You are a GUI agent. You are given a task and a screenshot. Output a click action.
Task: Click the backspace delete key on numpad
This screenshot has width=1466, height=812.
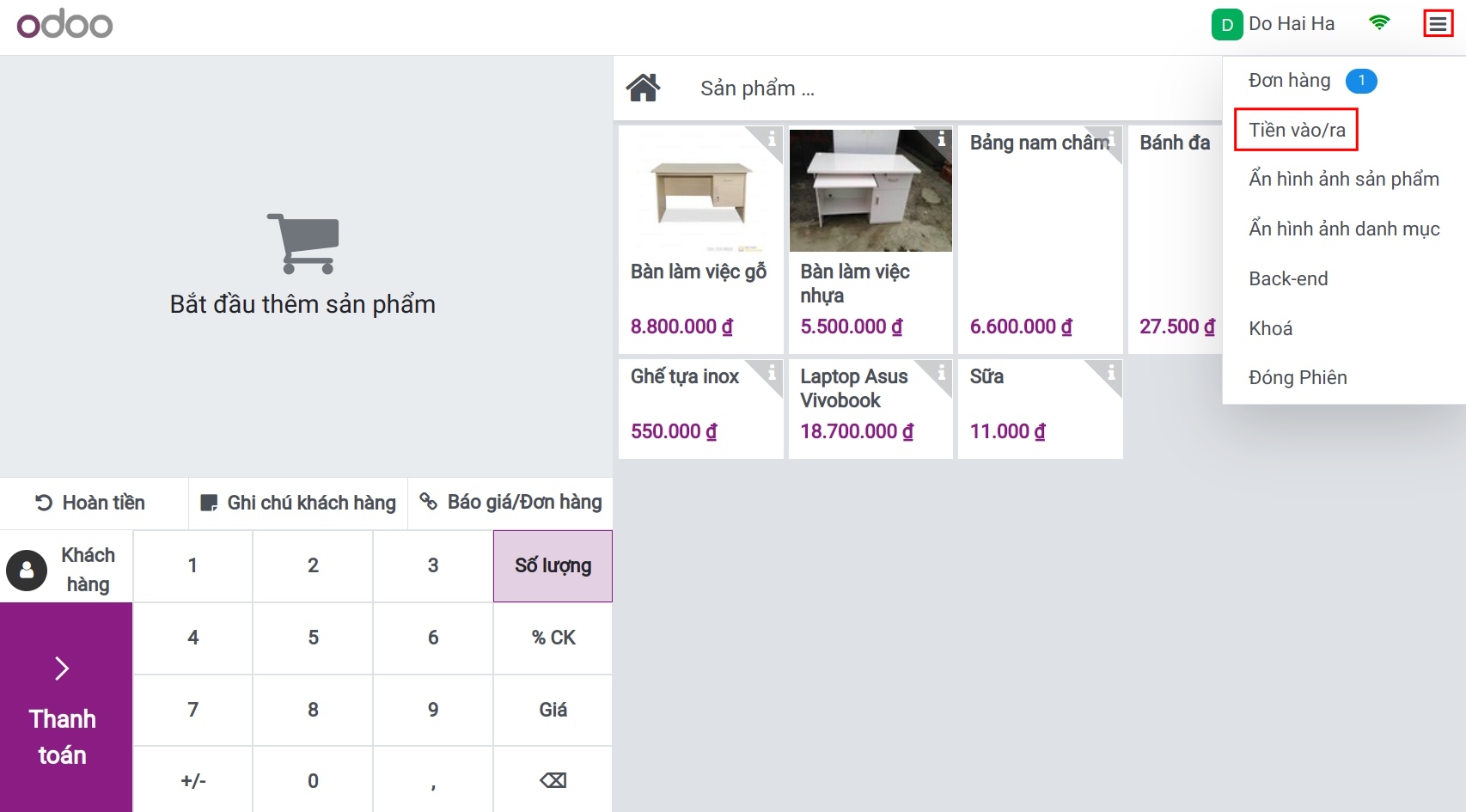pyautogui.click(x=553, y=780)
